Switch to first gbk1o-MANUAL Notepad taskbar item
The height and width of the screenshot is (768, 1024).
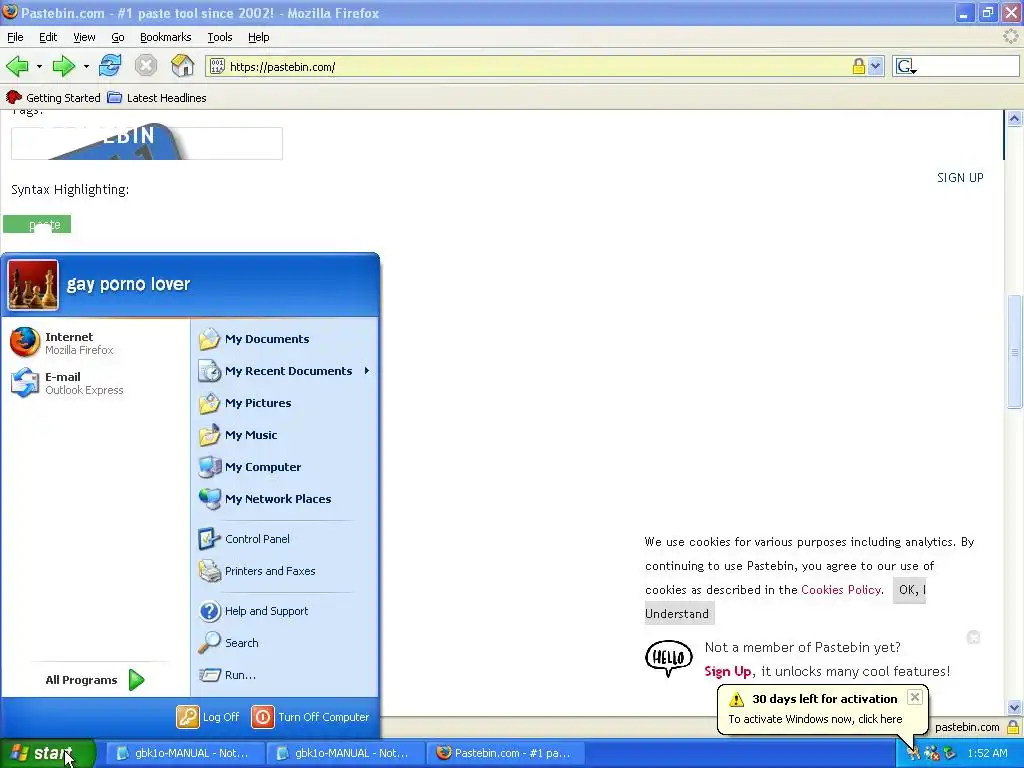tap(185, 753)
